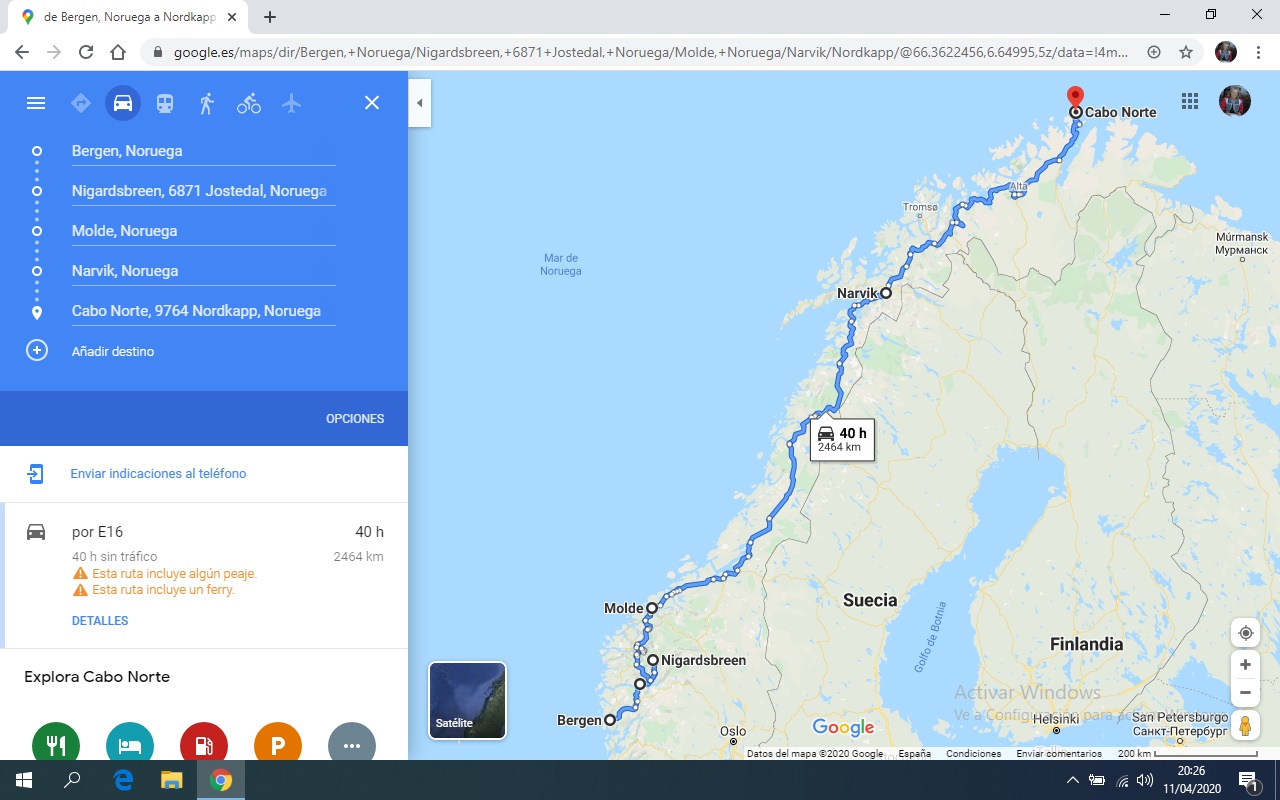Zoom in the map with plus
The image size is (1280, 800).
1245,665
